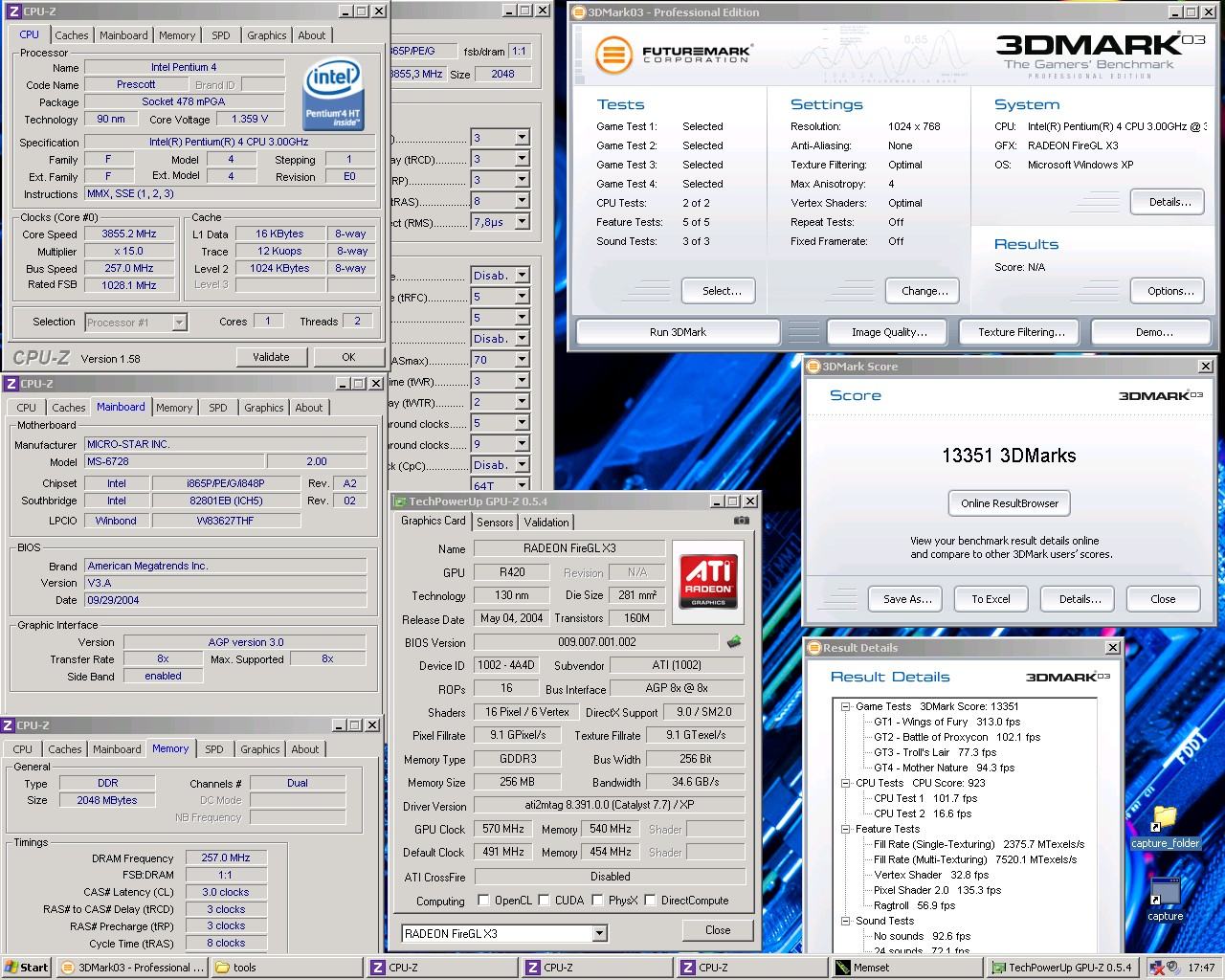Click the Run 3DMark button
The height and width of the screenshot is (980, 1225).
pos(678,332)
